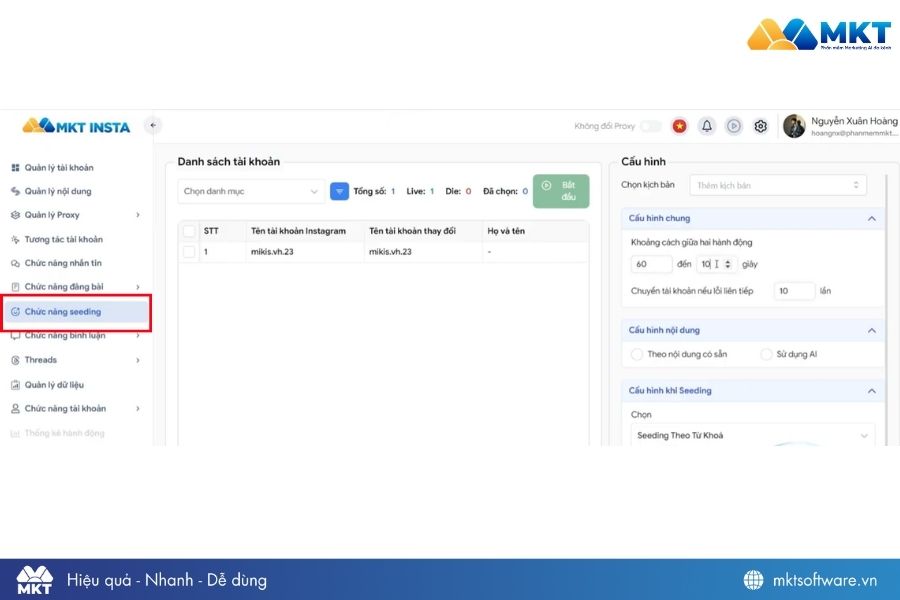Click the Chức năng nhắn tin chat icon

pyautogui.click(x=15, y=263)
